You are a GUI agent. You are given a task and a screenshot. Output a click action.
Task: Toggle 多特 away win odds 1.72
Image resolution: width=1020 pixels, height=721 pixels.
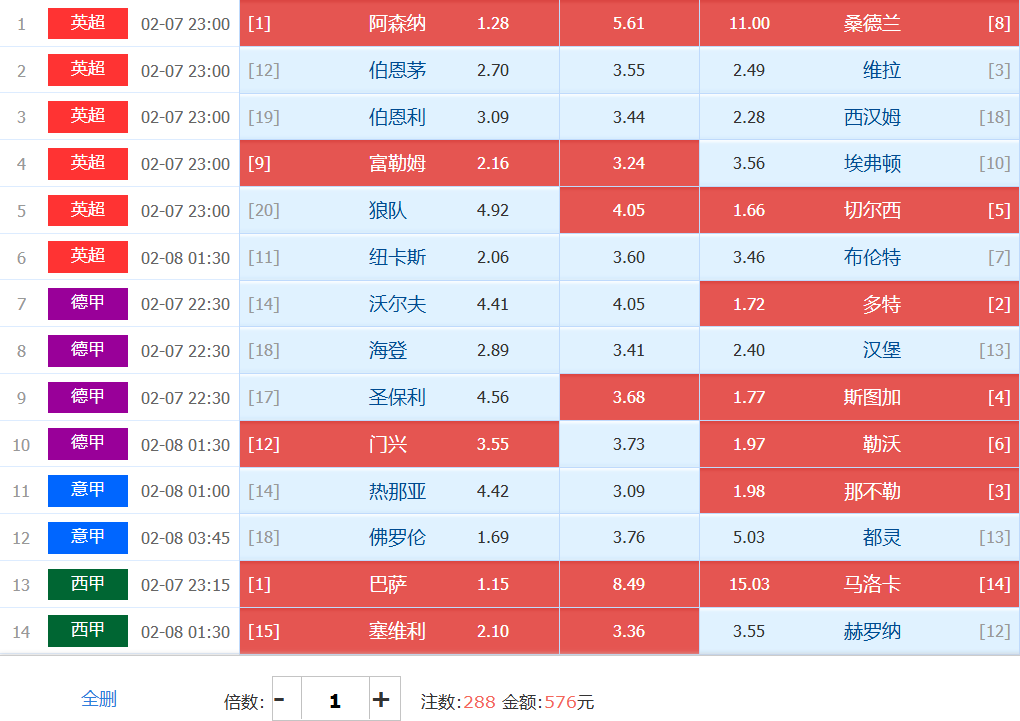tap(859, 304)
